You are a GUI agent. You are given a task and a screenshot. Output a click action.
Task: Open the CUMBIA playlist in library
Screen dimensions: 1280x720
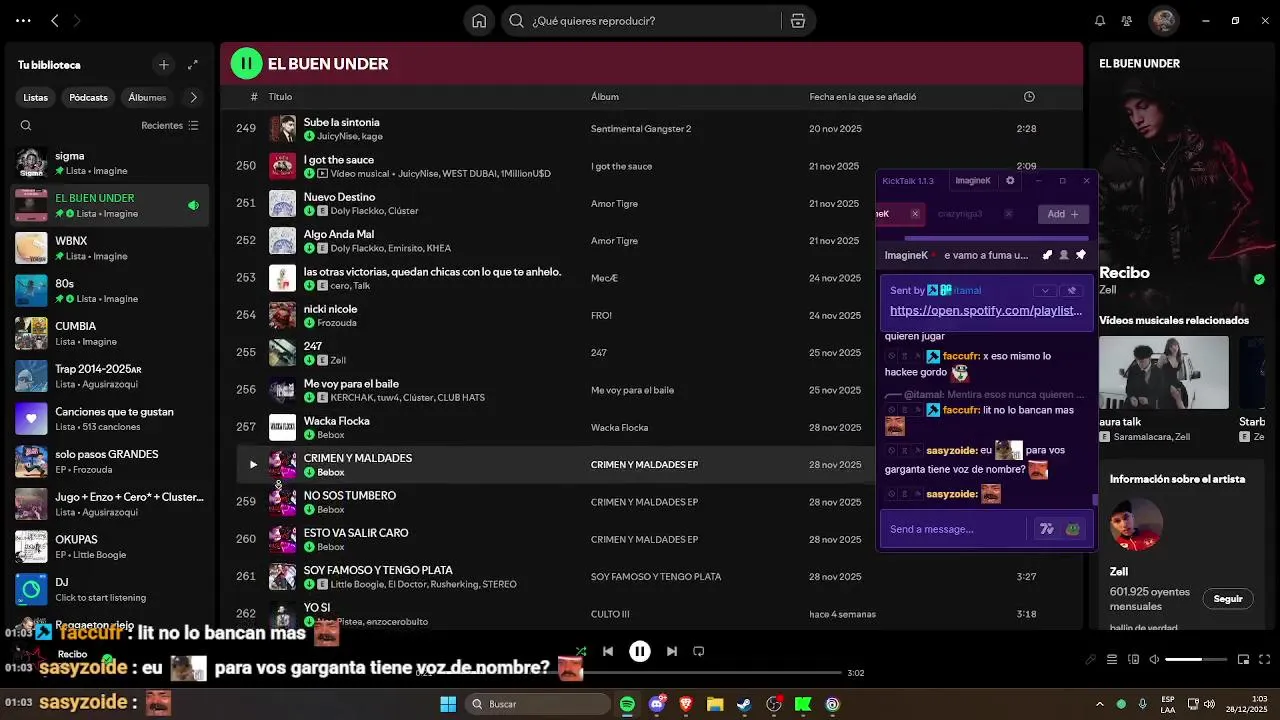point(110,333)
